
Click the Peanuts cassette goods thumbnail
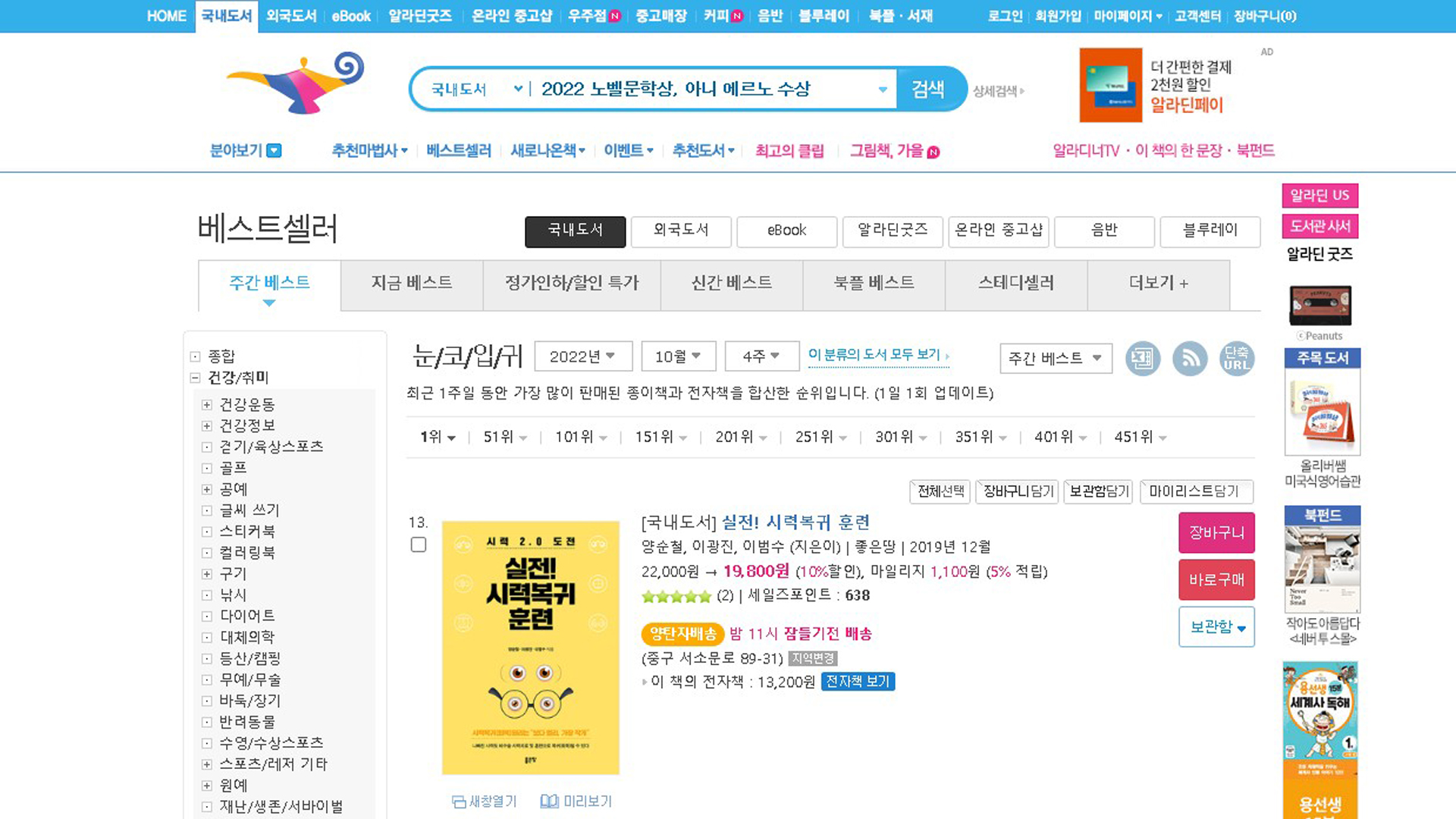[x=1320, y=305]
